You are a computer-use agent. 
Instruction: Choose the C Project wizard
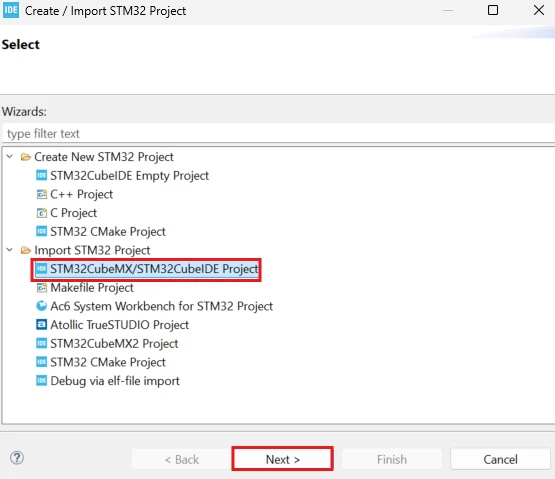point(73,213)
